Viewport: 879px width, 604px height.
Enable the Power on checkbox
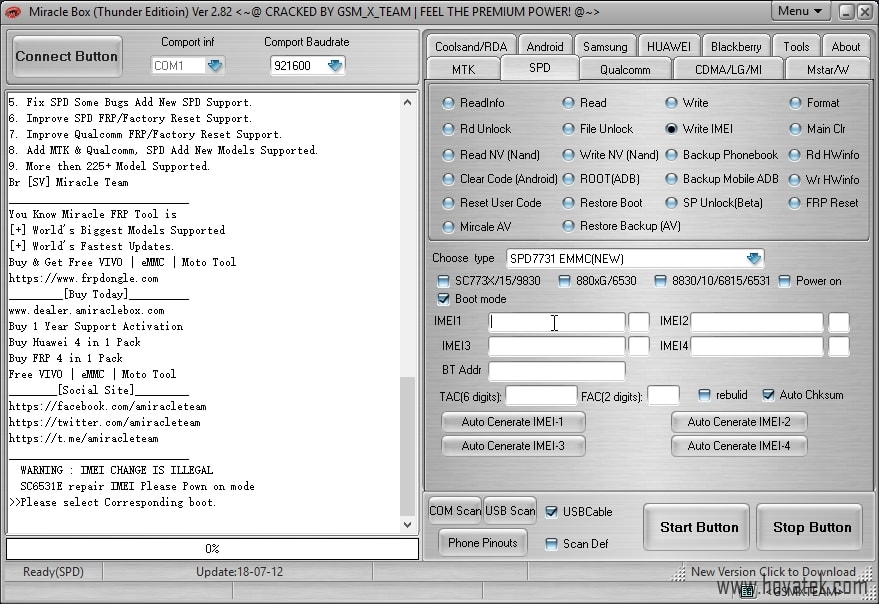point(784,281)
